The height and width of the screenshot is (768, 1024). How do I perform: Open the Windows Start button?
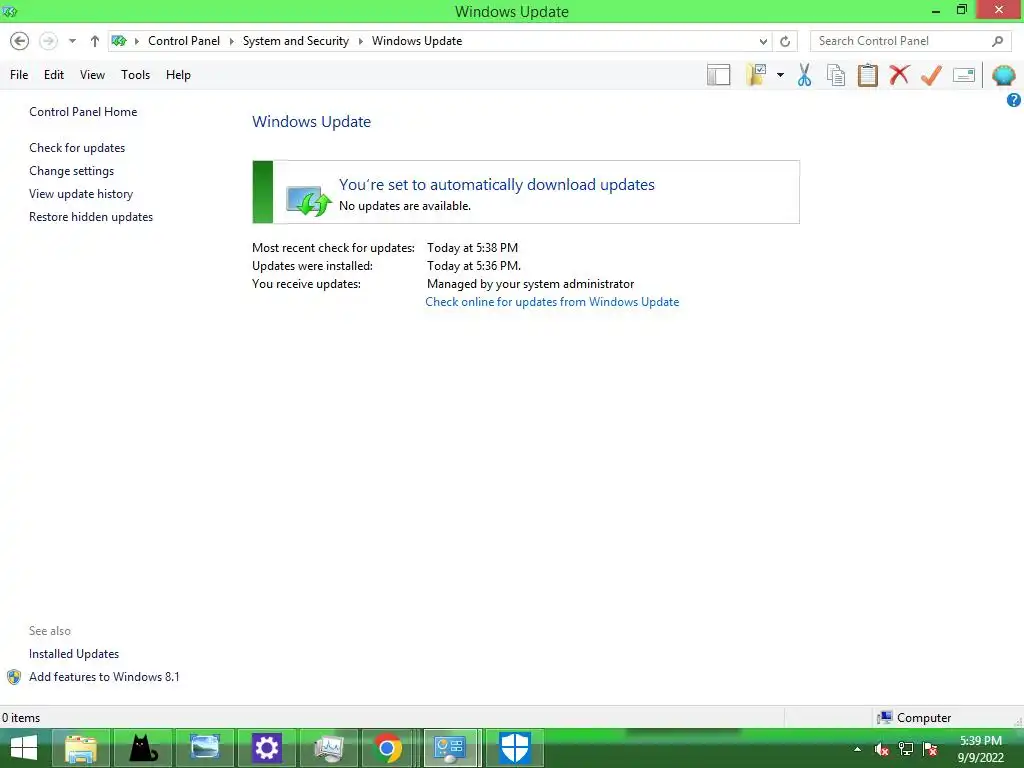coord(24,748)
